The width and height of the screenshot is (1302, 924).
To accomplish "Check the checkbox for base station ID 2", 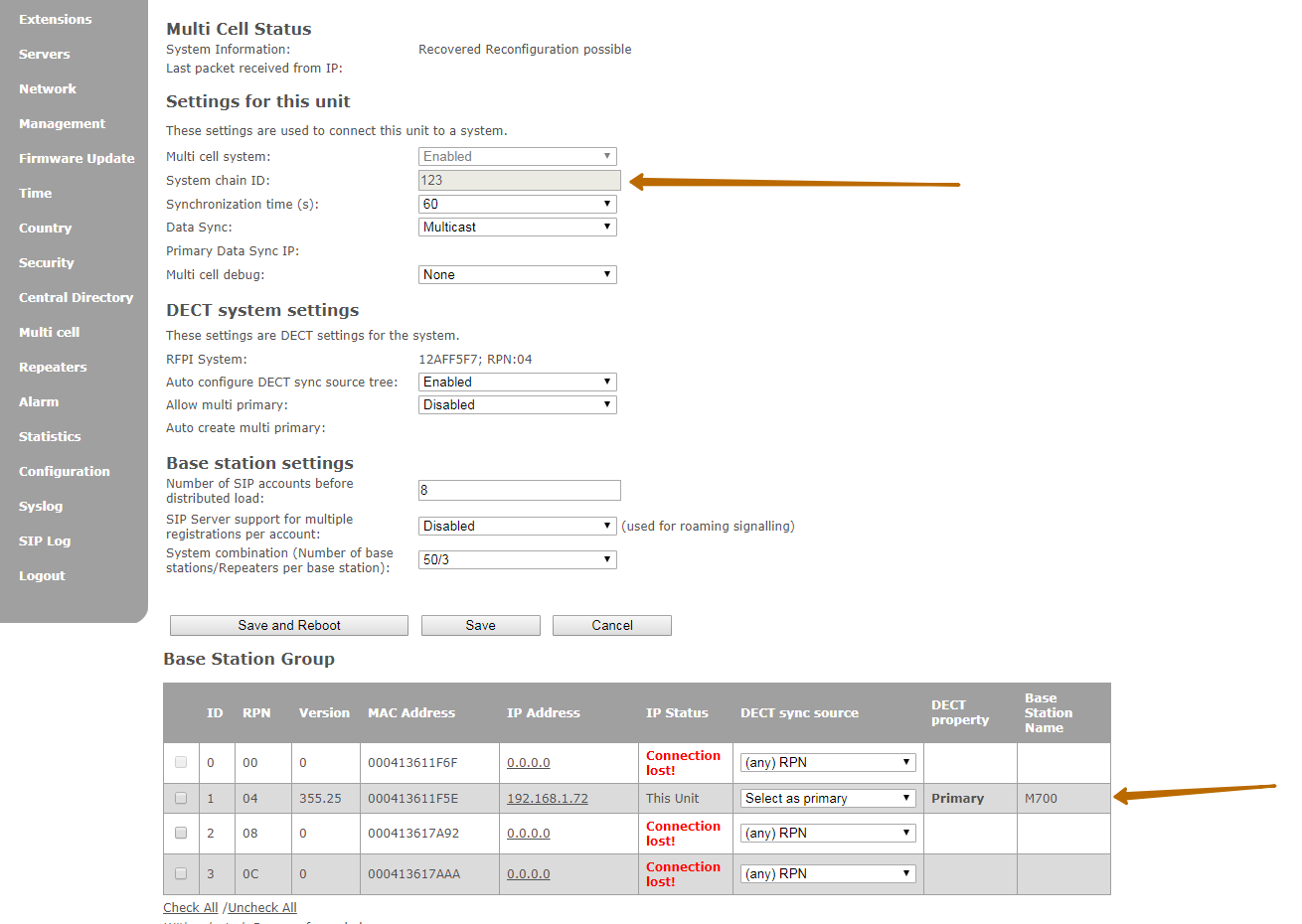I will [181, 833].
